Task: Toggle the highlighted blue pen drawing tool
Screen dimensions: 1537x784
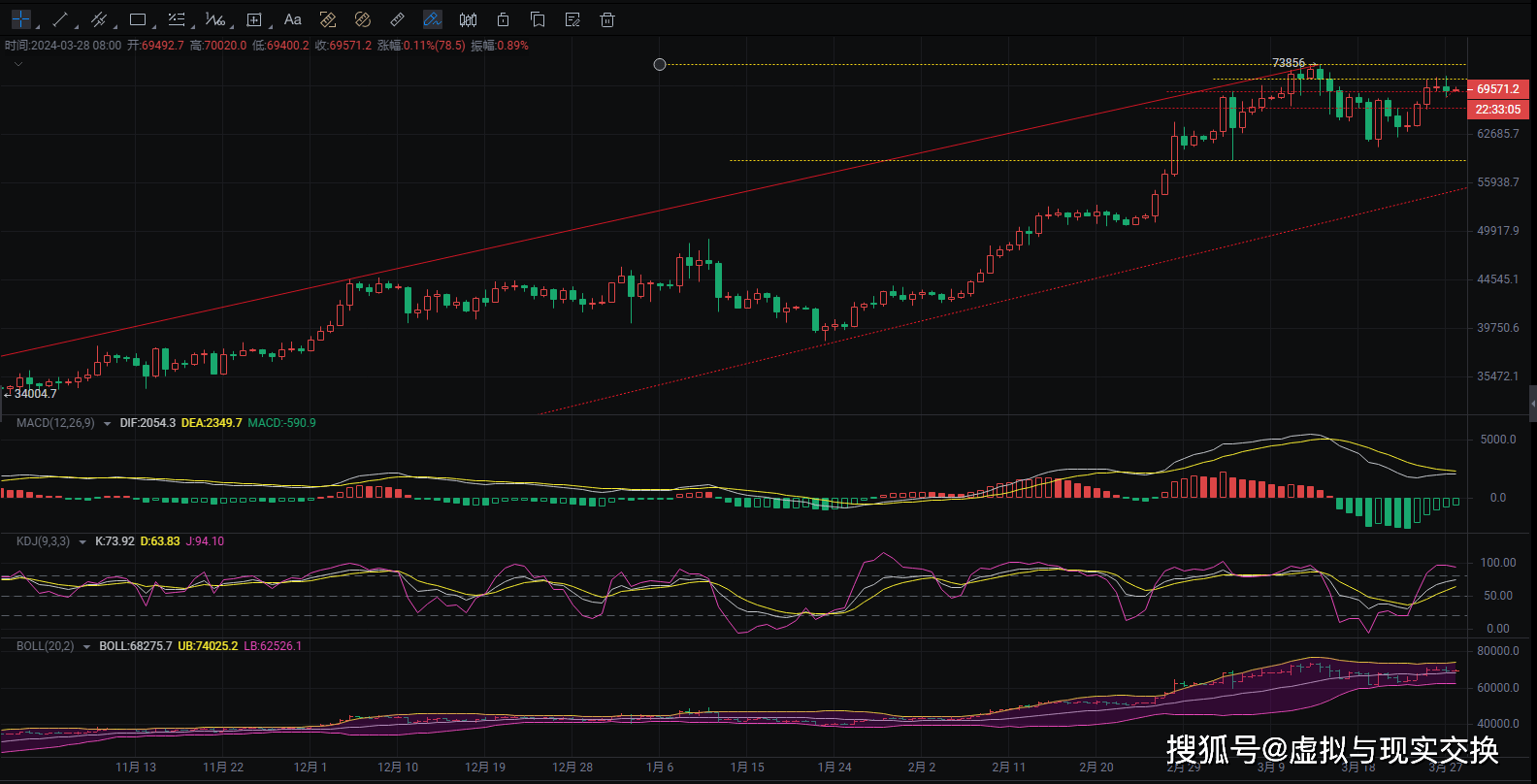Action: (x=433, y=19)
